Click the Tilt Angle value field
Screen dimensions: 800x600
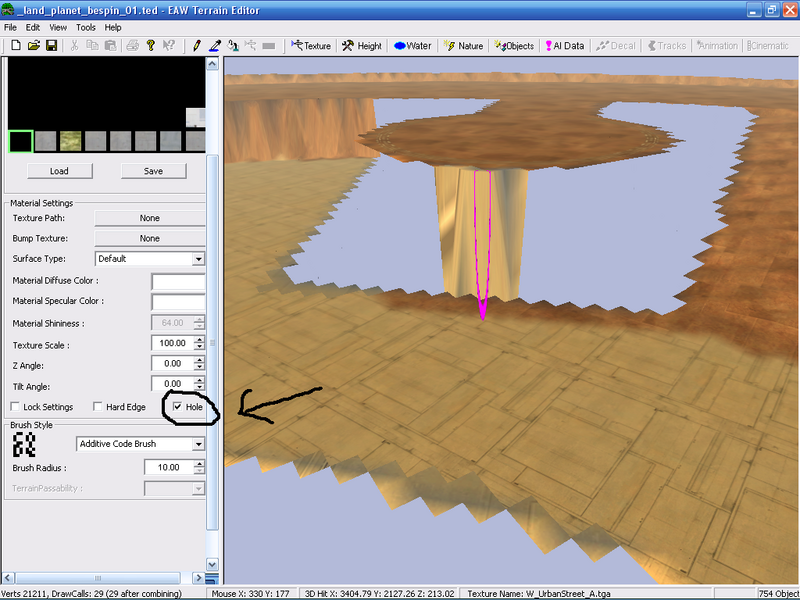(172, 384)
